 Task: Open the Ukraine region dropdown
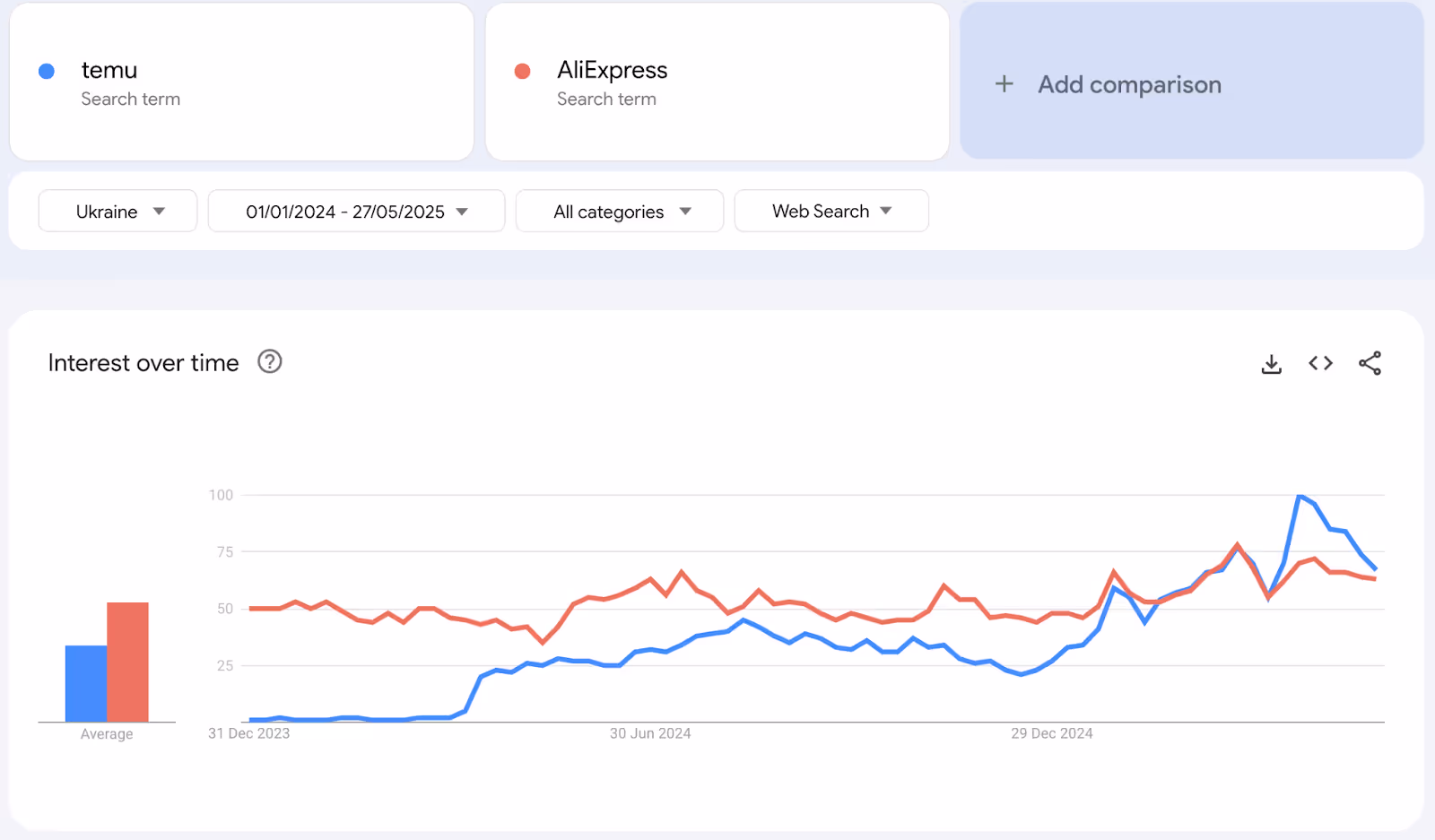click(x=117, y=211)
